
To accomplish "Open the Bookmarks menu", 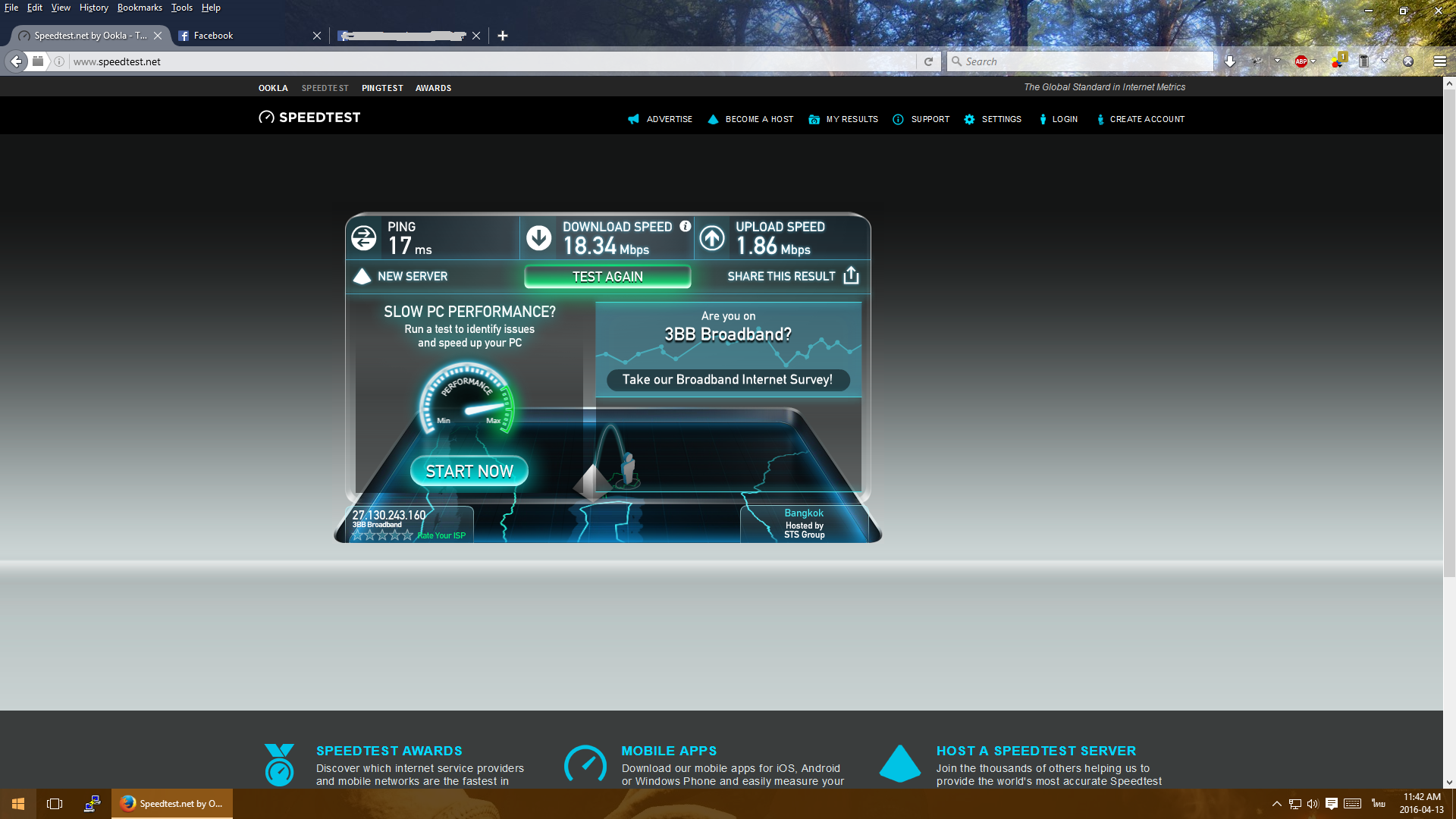I will tap(140, 8).
